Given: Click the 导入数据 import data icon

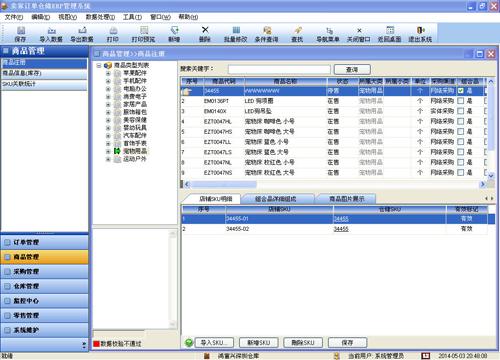Looking at the screenshot, I should tap(51, 31).
